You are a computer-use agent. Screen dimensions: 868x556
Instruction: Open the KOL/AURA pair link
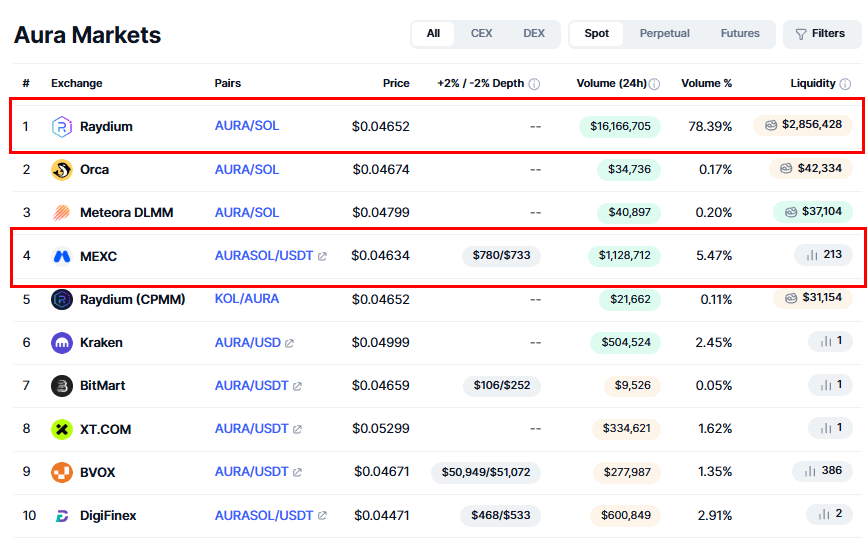pos(247,299)
